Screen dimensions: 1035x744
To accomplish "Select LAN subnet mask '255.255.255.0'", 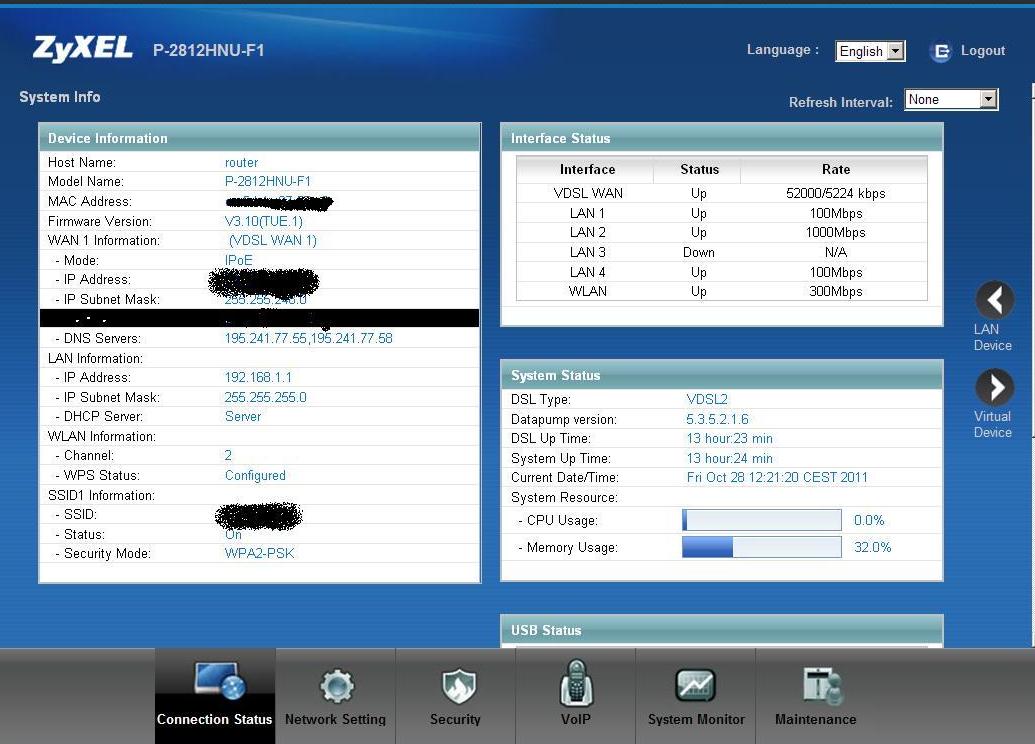I will click(265, 397).
